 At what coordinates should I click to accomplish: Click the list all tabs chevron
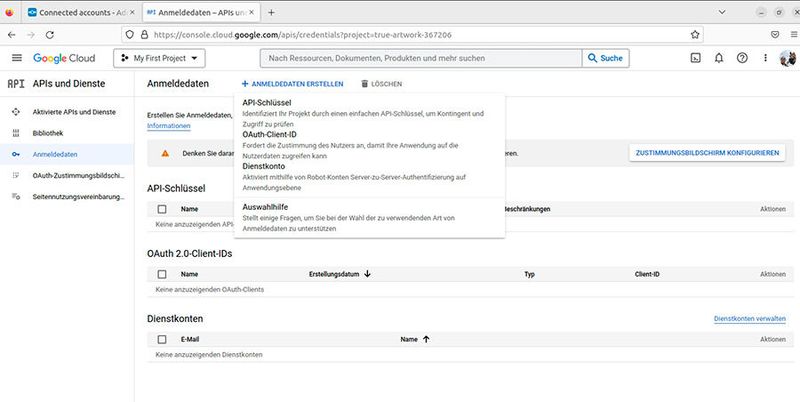click(x=722, y=12)
